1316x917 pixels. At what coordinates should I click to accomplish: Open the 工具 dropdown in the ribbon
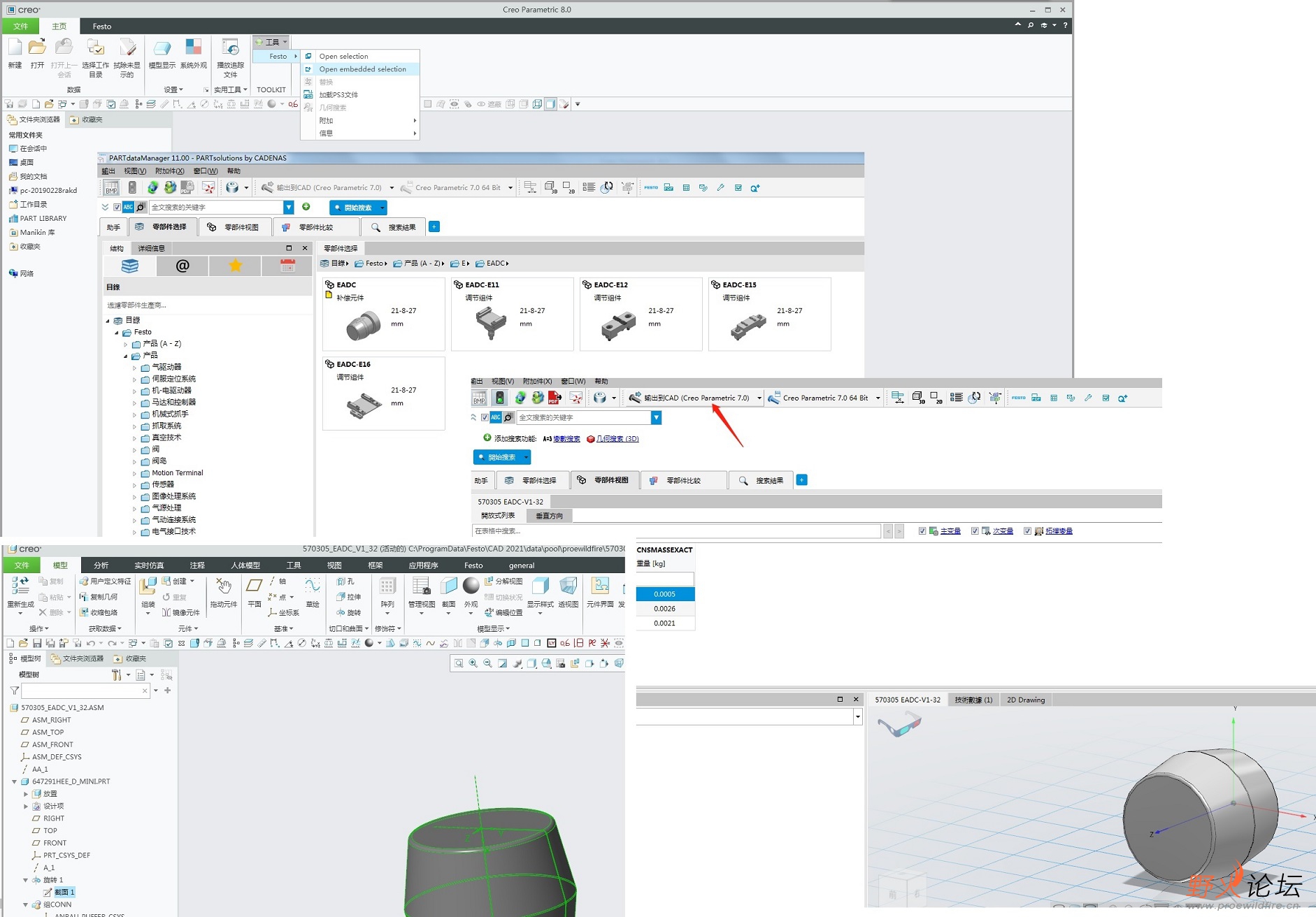tap(271, 42)
